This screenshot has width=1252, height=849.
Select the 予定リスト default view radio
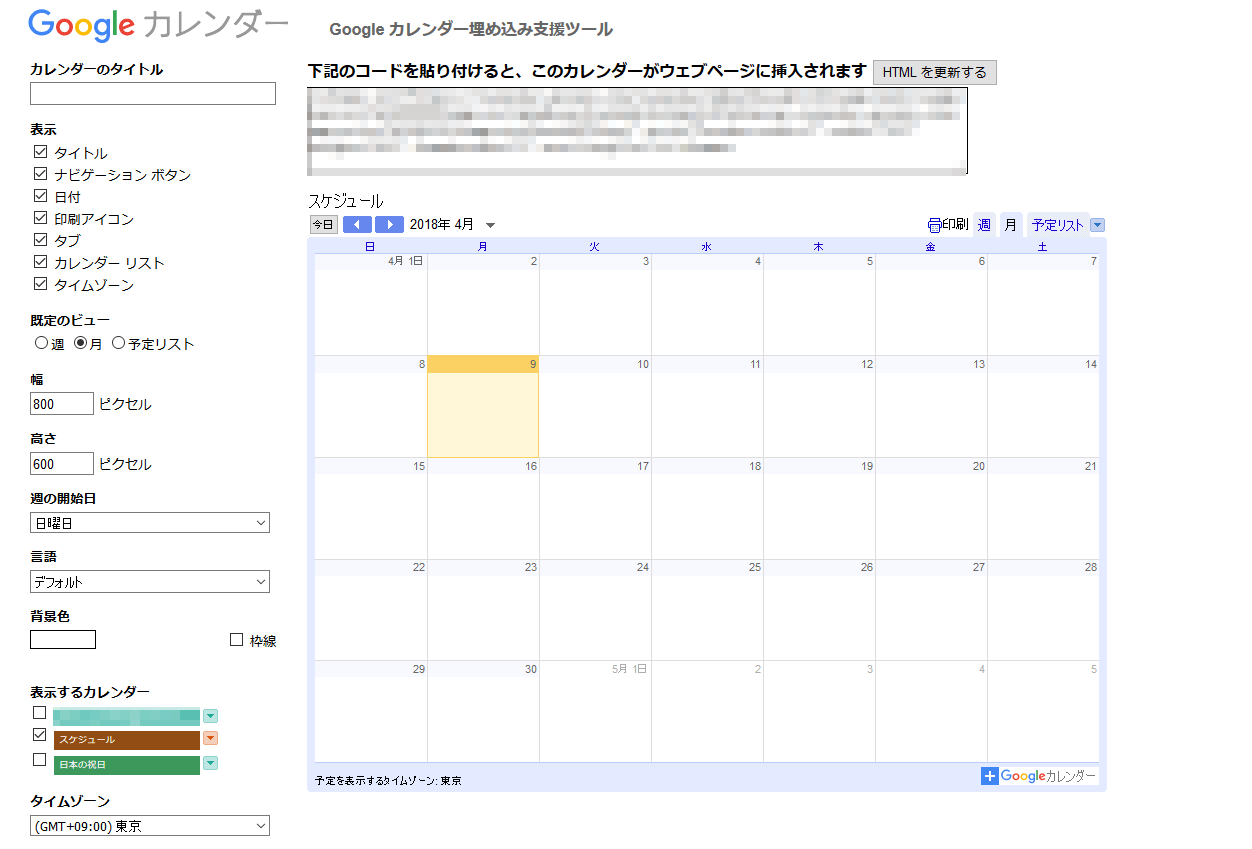coord(119,343)
